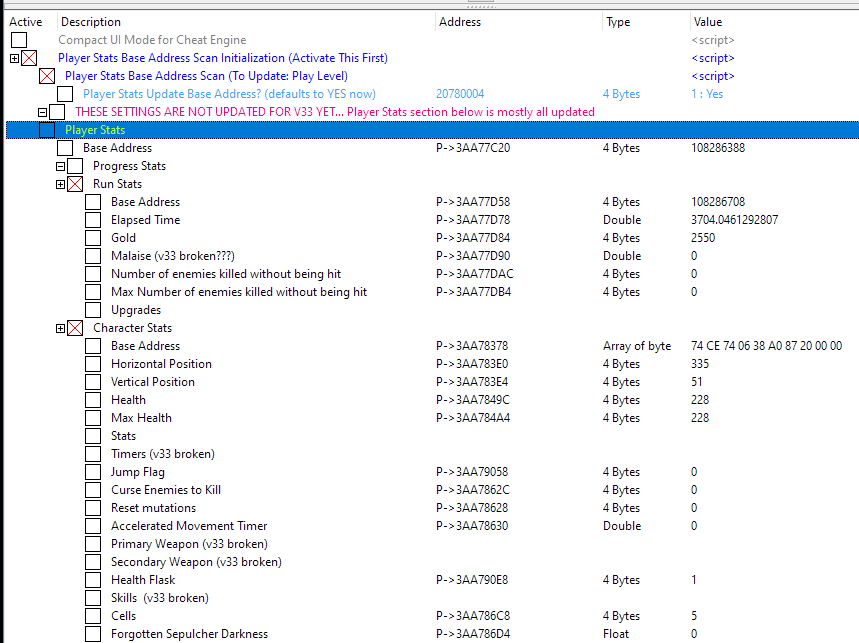Viewport: 859px width, 643px height.
Task: Click Run Stats Base Address value 108286708
Action: click(718, 202)
